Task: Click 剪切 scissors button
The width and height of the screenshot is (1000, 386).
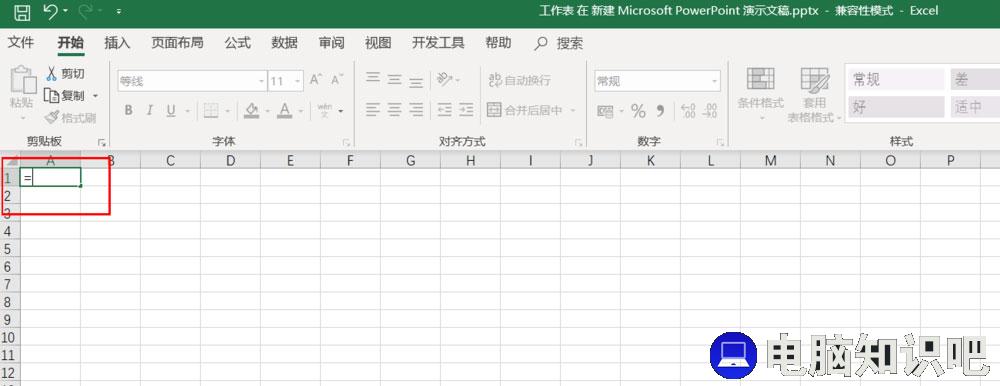Action: (x=64, y=74)
